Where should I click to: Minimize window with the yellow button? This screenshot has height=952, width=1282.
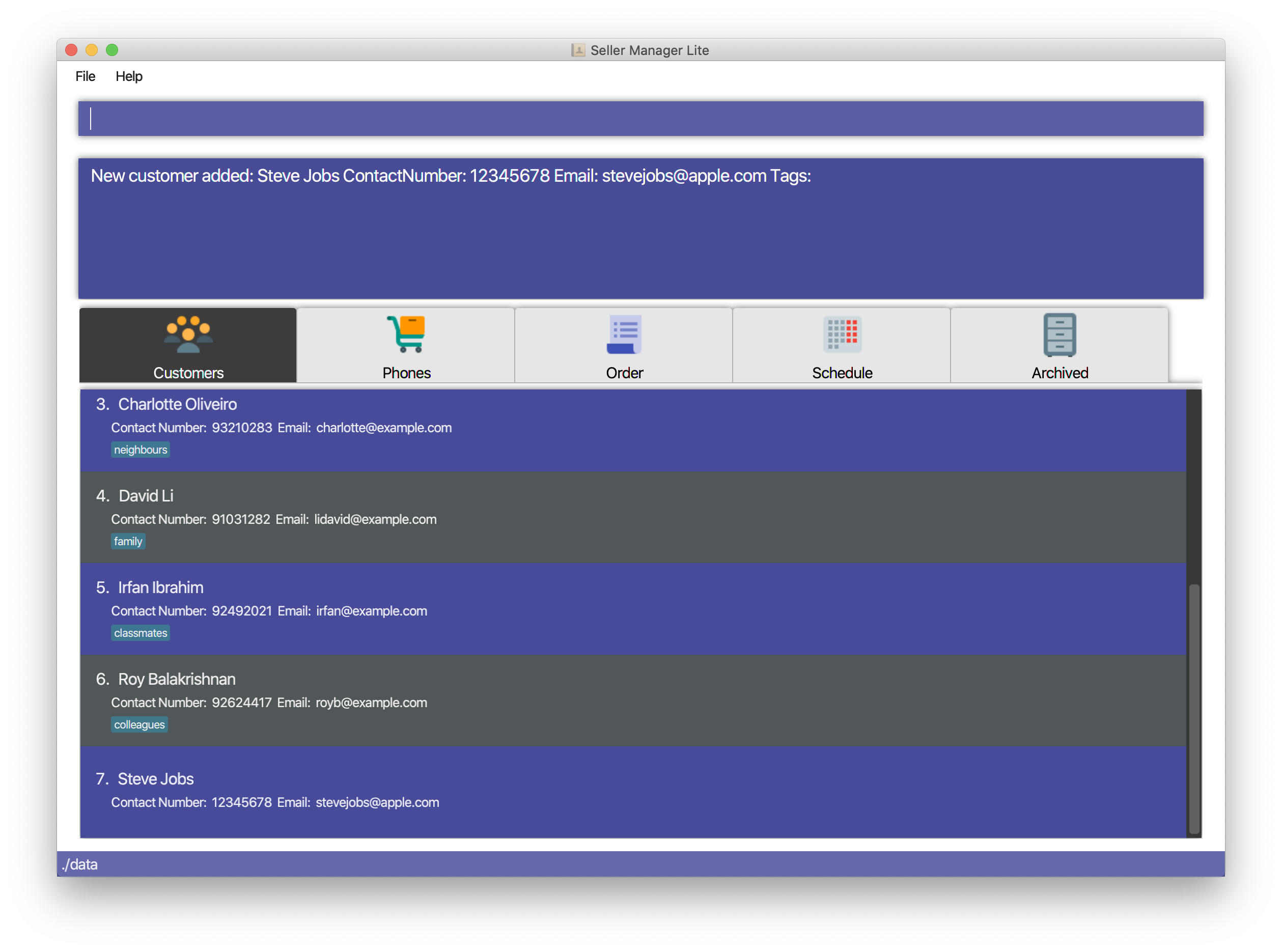[x=92, y=50]
